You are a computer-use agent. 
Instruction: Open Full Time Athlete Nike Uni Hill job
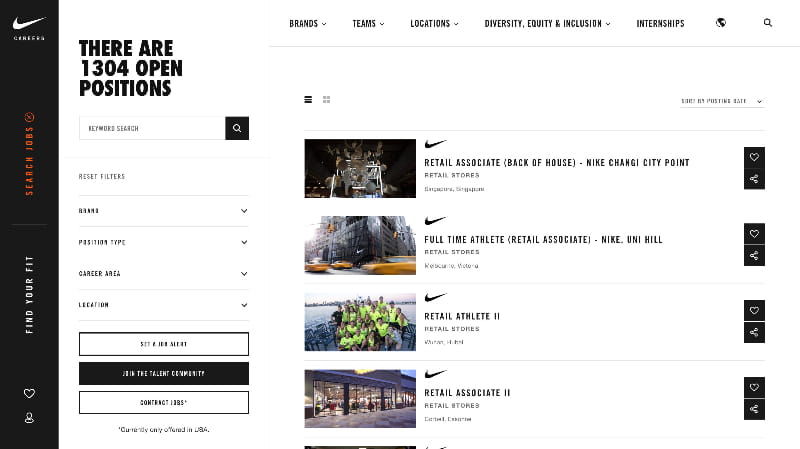pos(543,239)
